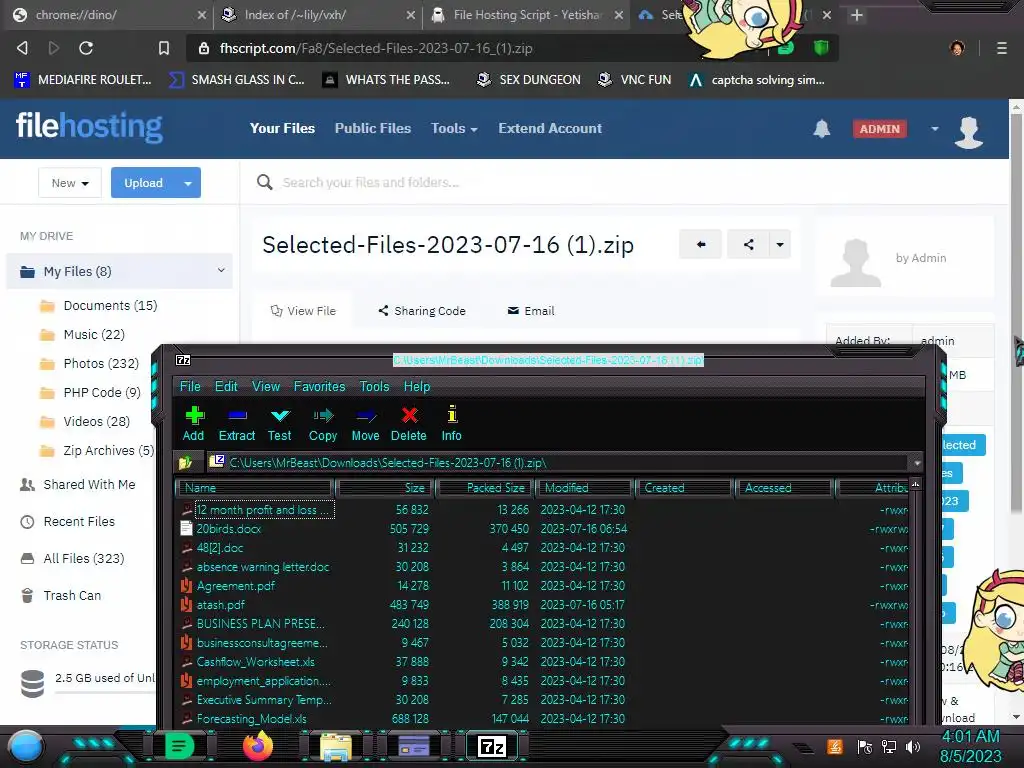Select the Forecasting_Model.xls file row
This screenshot has width=1024, height=768.
pos(543,719)
